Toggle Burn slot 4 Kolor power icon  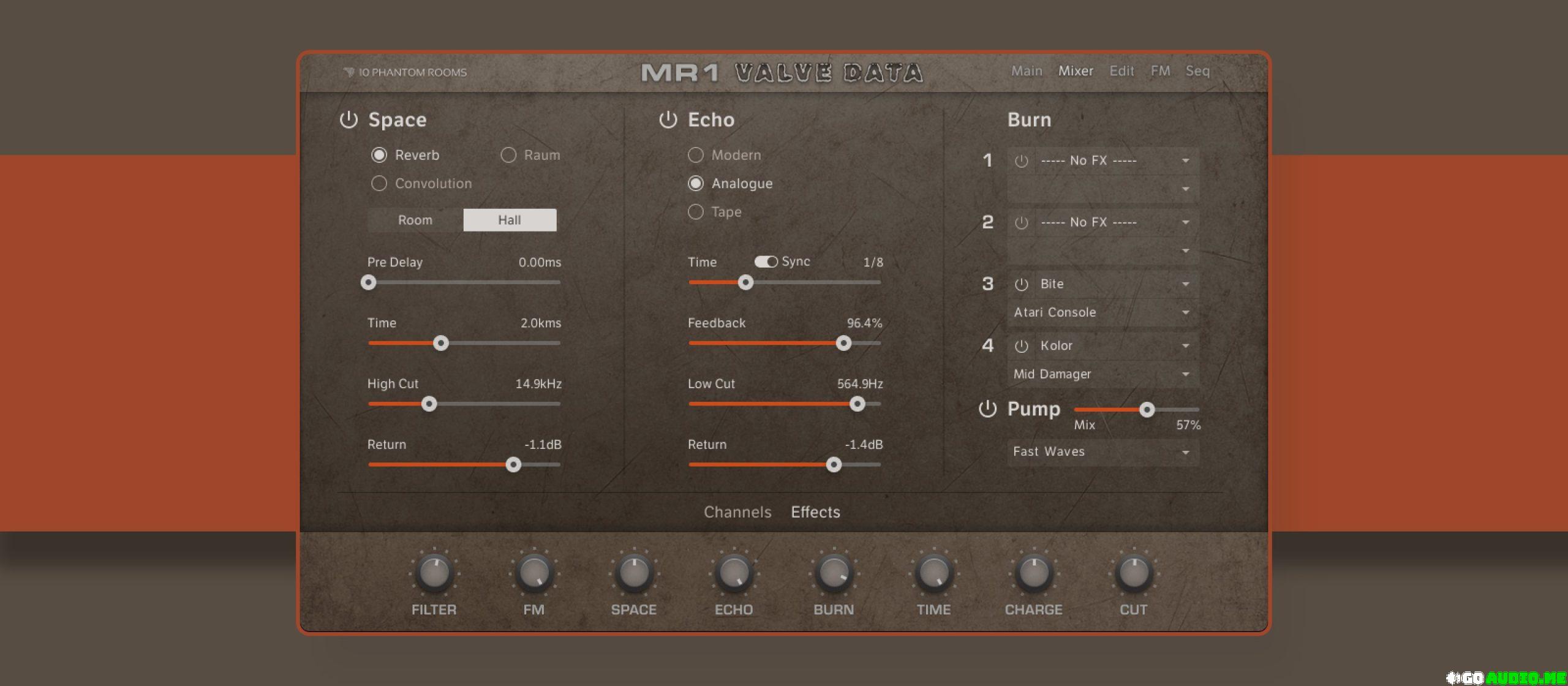click(x=1021, y=346)
